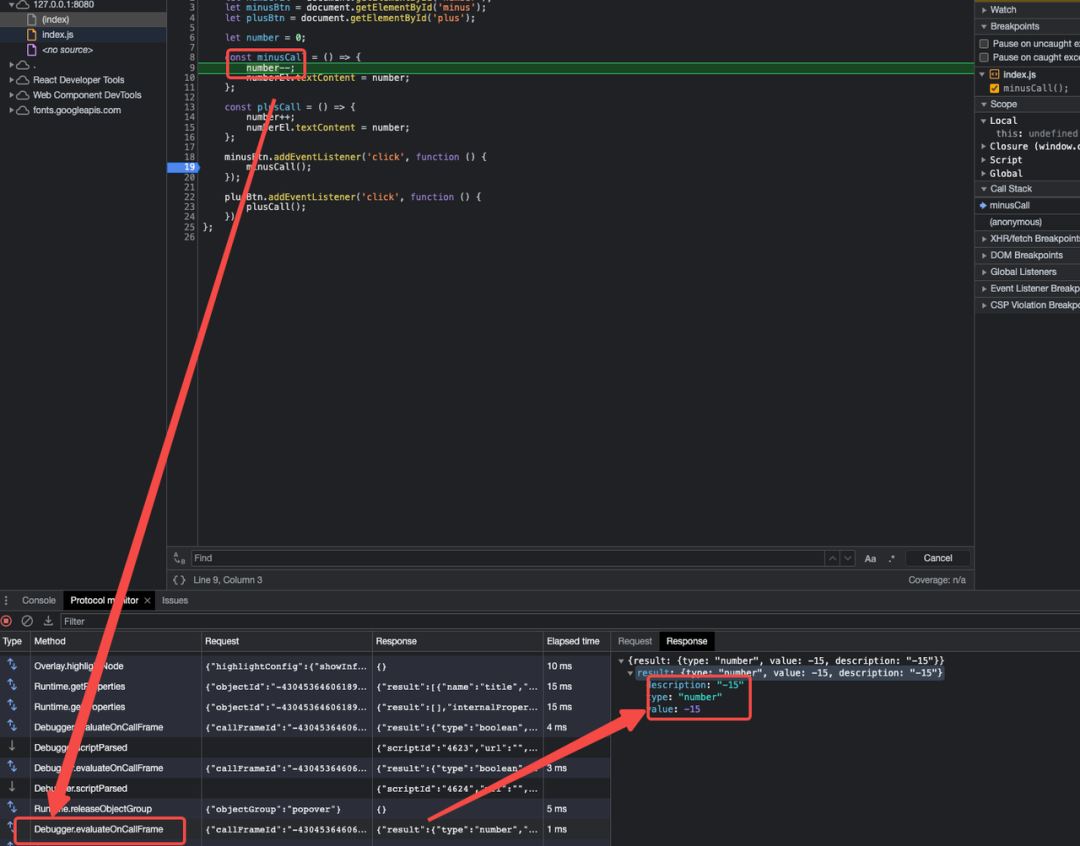Image resolution: width=1080 pixels, height=846 pixels.
Task: Open Response detail tab
Action: click(687, 641)
